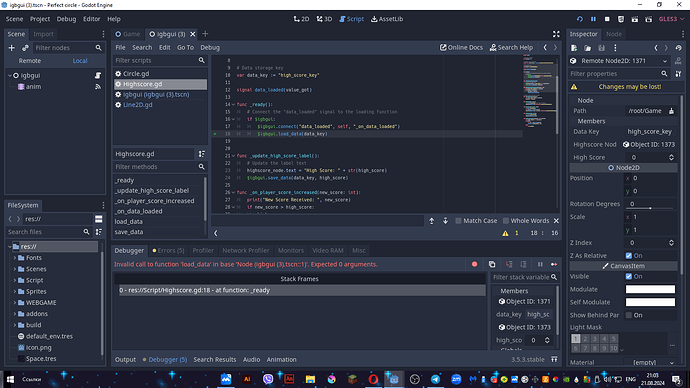Screen dimensions: 690x388
Task: Open the Self Modulate color picker
Action: click(x=650, y=302)
